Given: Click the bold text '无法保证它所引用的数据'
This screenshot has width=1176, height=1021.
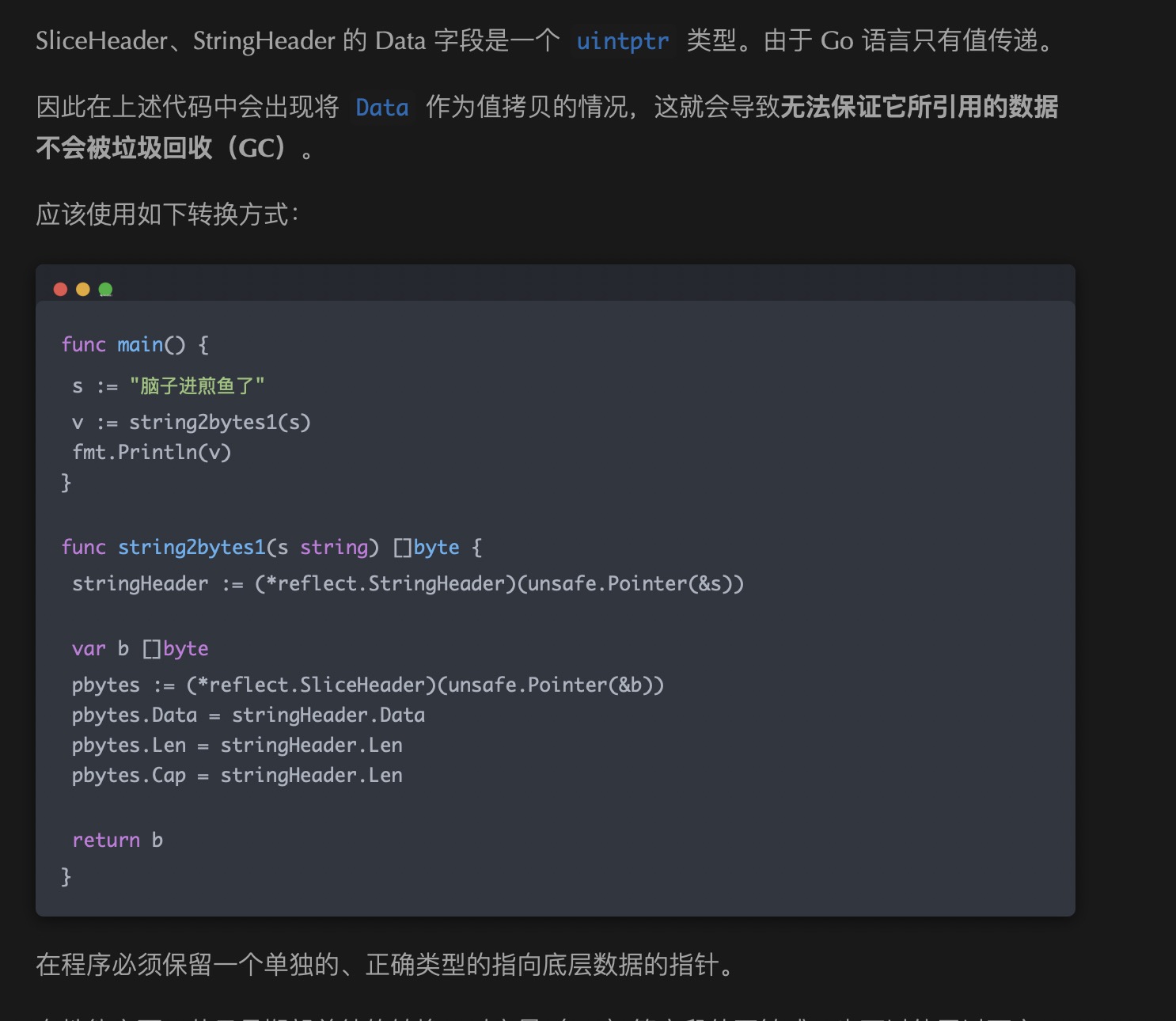Looking at the screenshot, I should point(919,107).
